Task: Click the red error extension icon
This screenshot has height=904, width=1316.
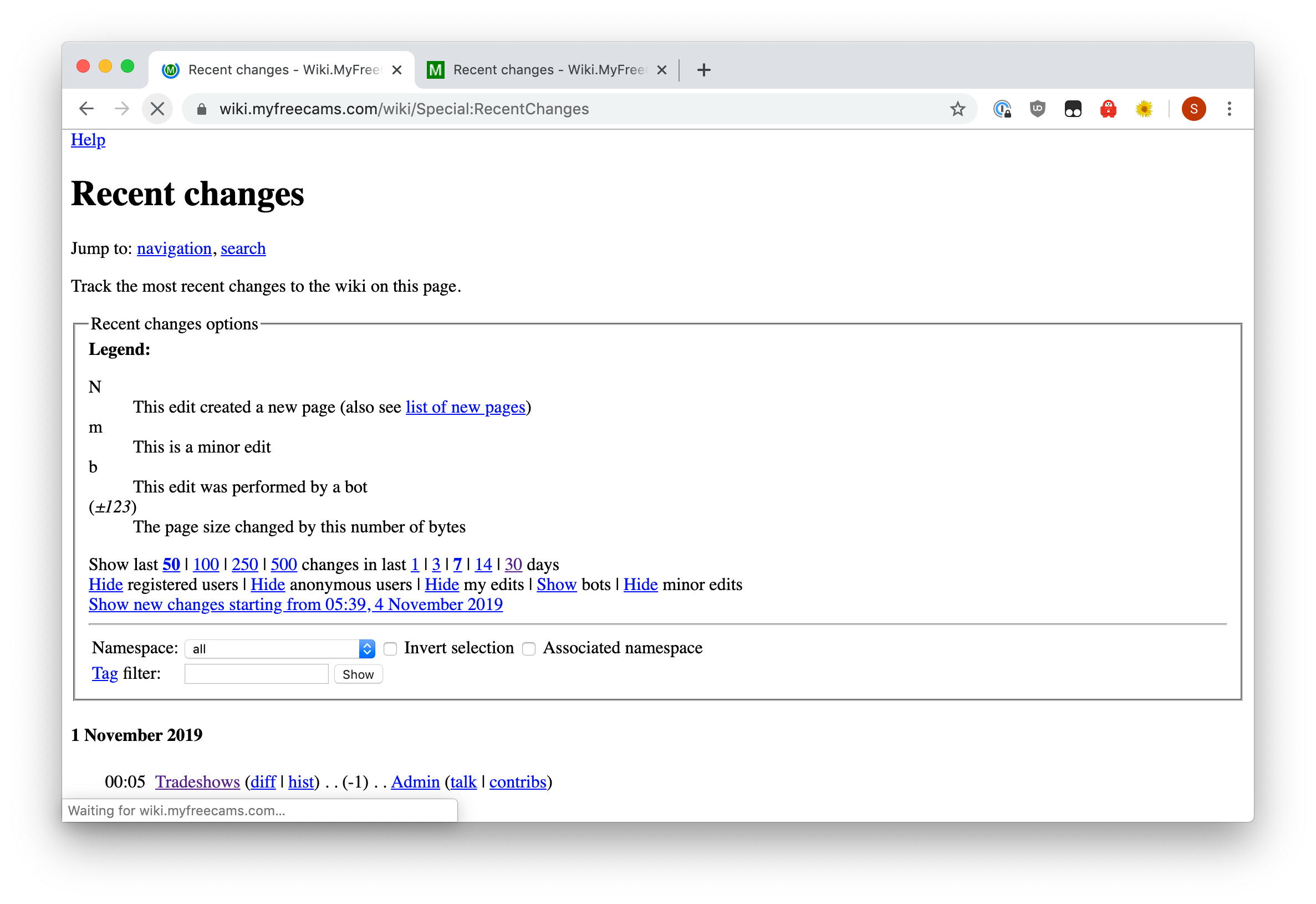Action: coord(1107,108)
